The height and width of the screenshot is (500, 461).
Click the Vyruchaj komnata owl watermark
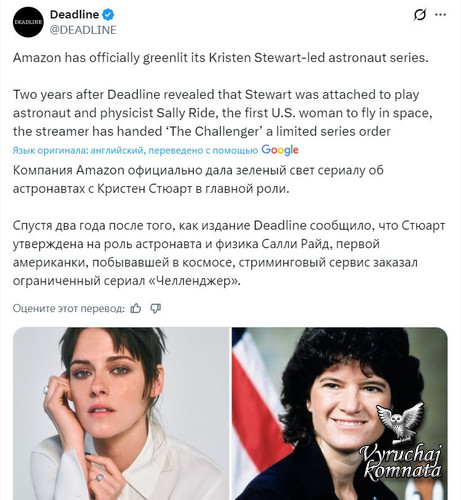coord(400,423)
